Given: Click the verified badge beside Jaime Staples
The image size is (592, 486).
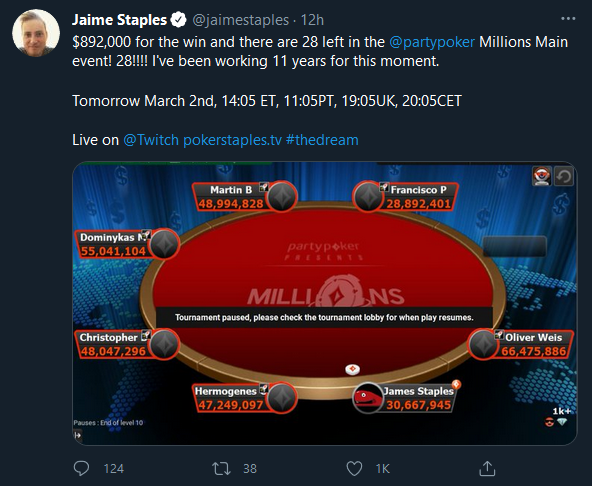Looking at the screenshot, I should point(179,20).
